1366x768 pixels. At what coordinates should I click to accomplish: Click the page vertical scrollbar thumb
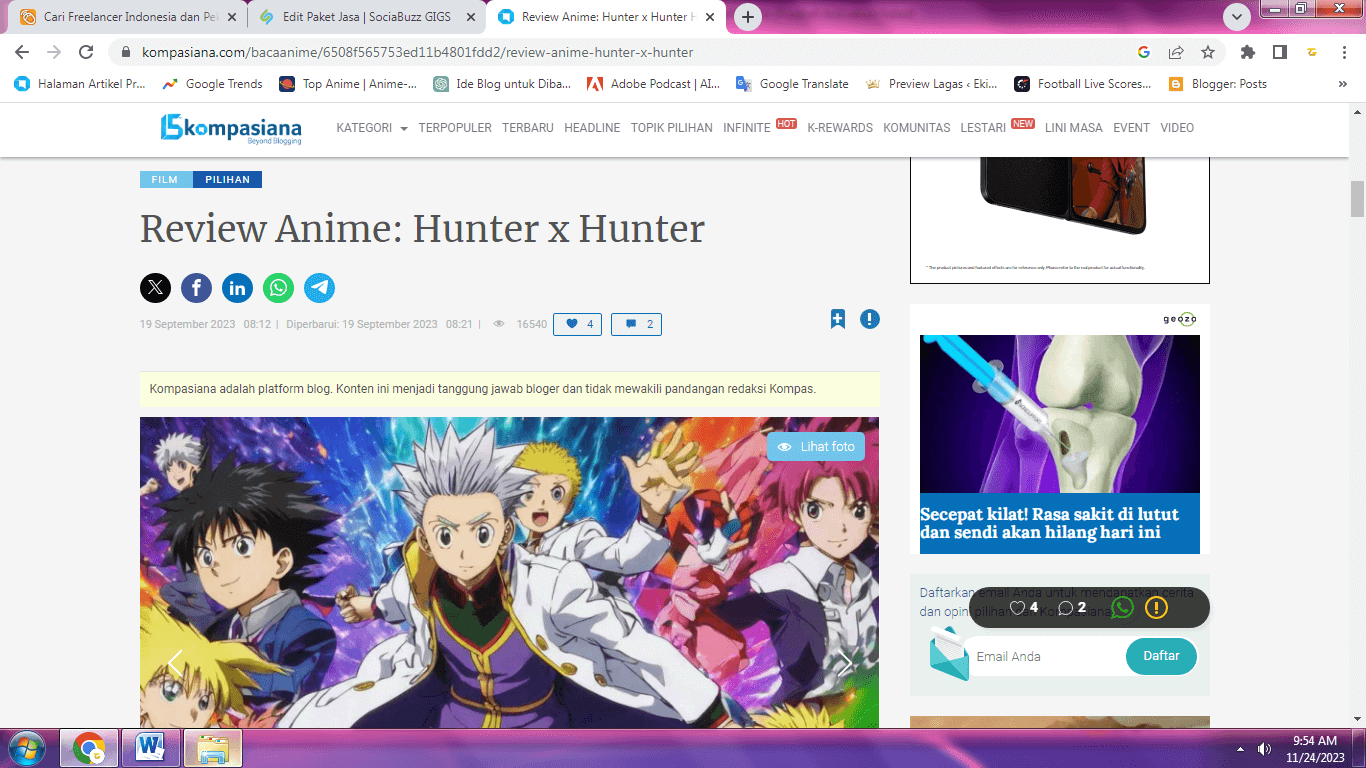coord(1357,199)
